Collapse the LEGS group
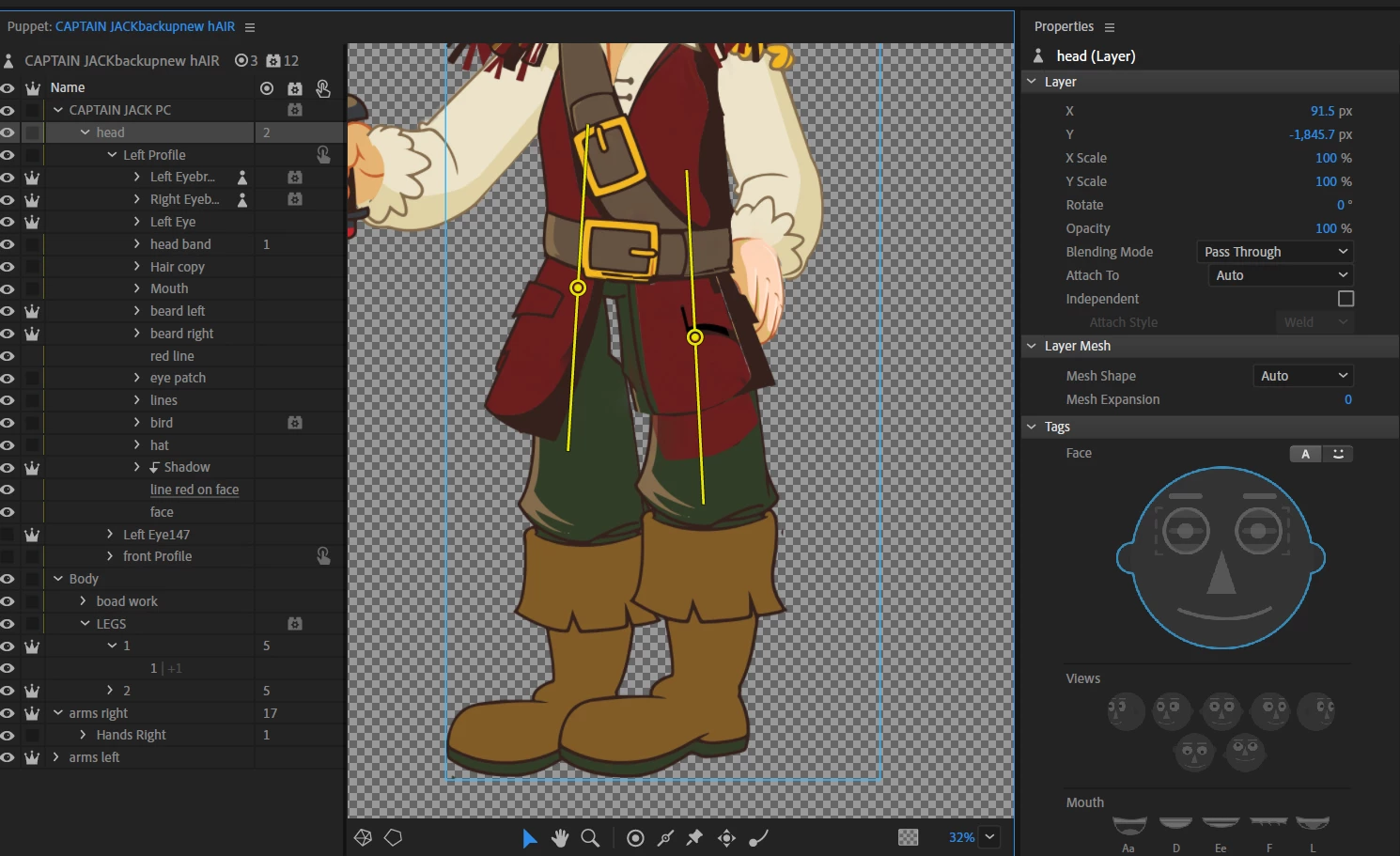Viewport: 1400px width, 856px height. [x=85, y=624]
